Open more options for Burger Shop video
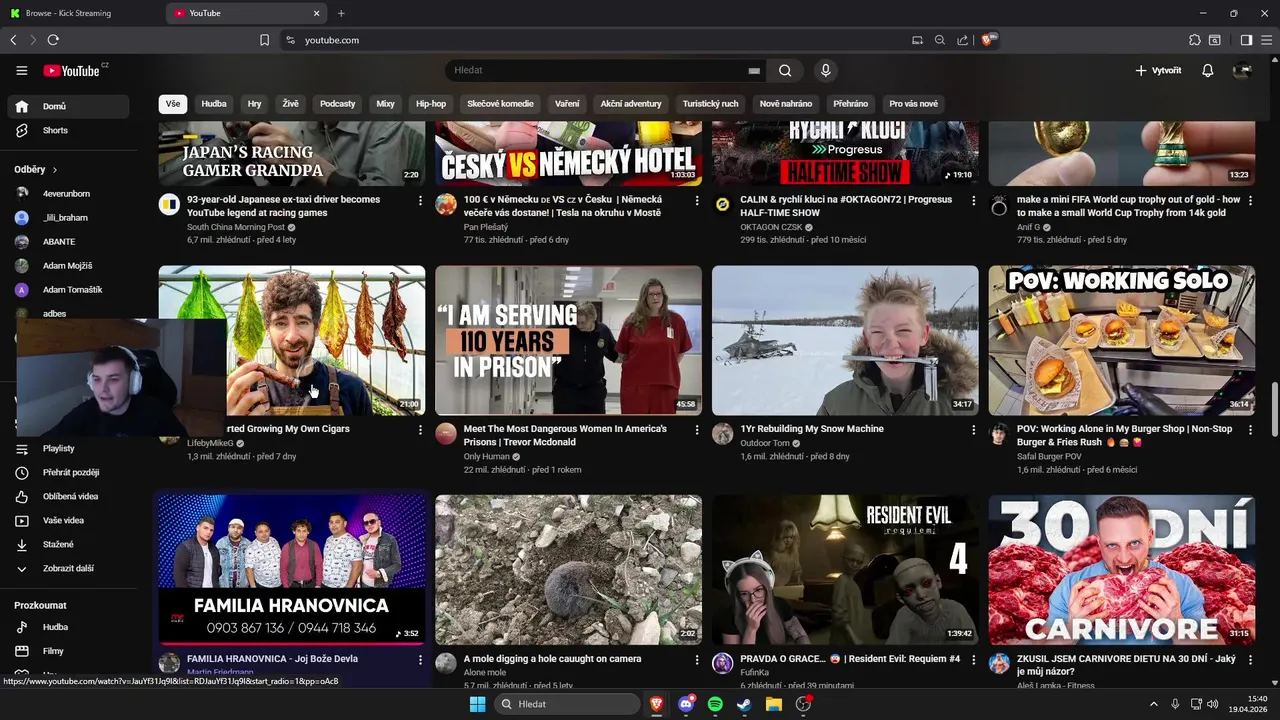 1251,429
